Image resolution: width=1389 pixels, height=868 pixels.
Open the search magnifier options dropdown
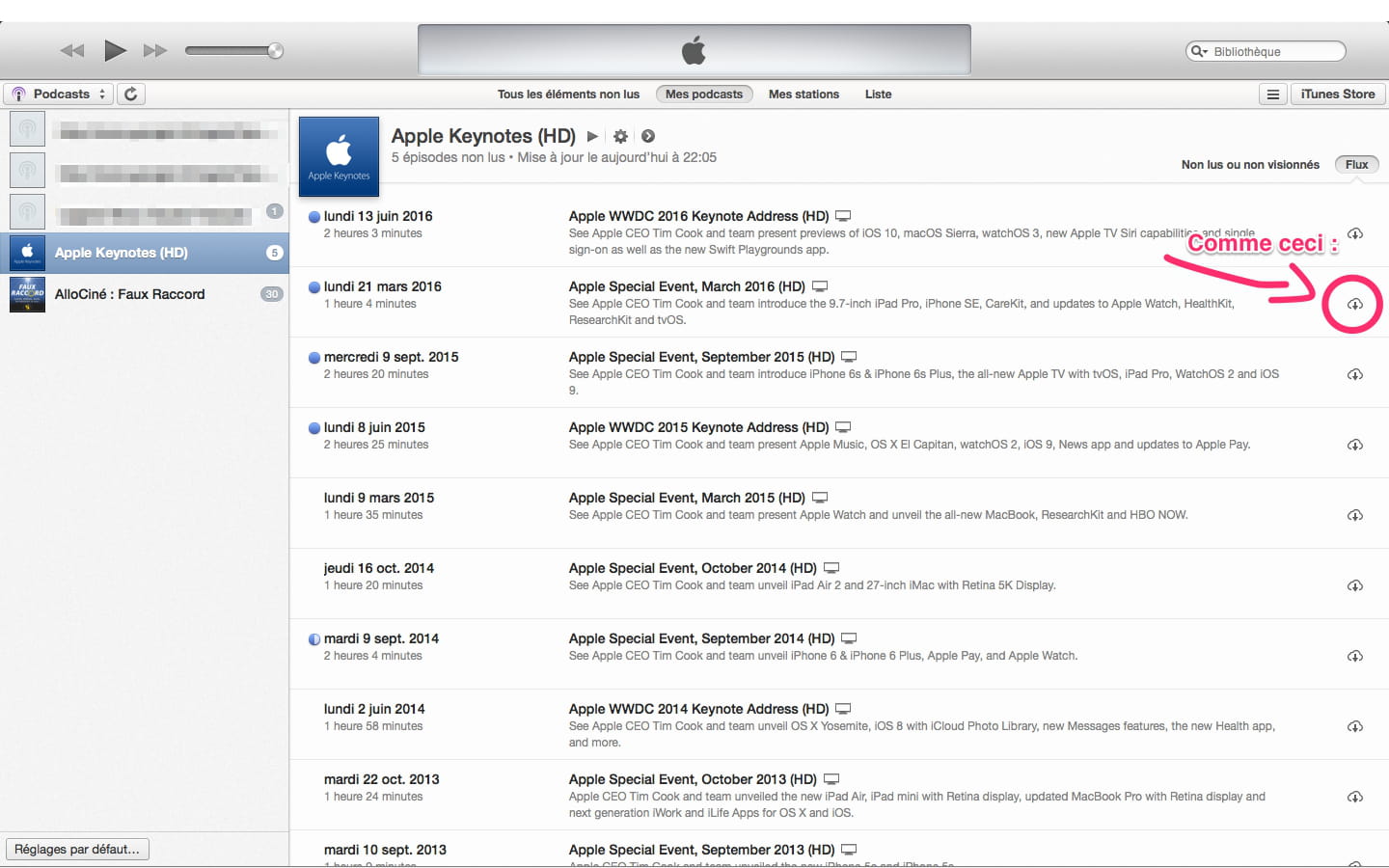click(x=1199, y=51)
